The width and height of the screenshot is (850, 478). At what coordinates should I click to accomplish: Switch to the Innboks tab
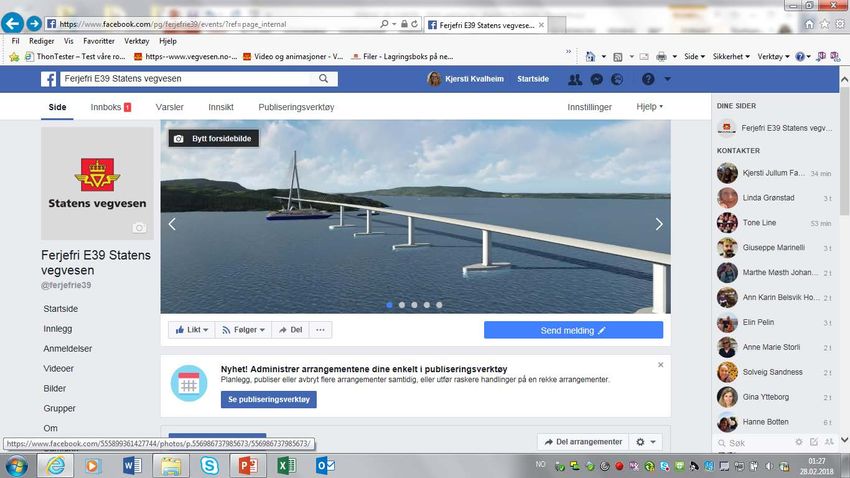click(111, 107)
